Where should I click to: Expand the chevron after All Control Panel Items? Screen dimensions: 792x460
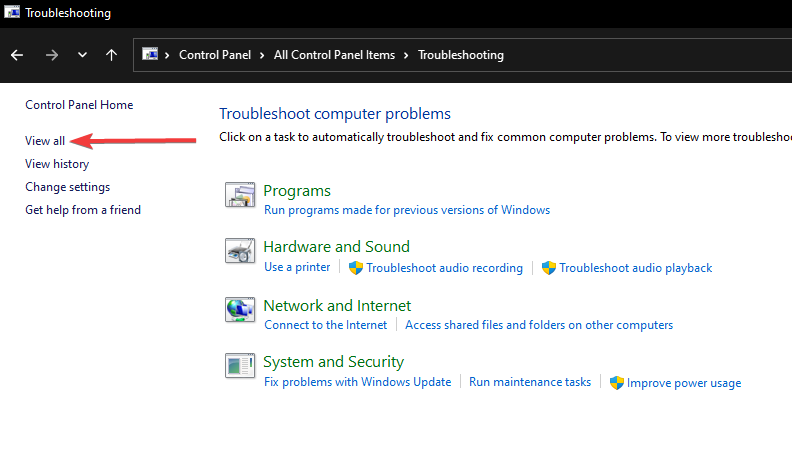[407, 55]
